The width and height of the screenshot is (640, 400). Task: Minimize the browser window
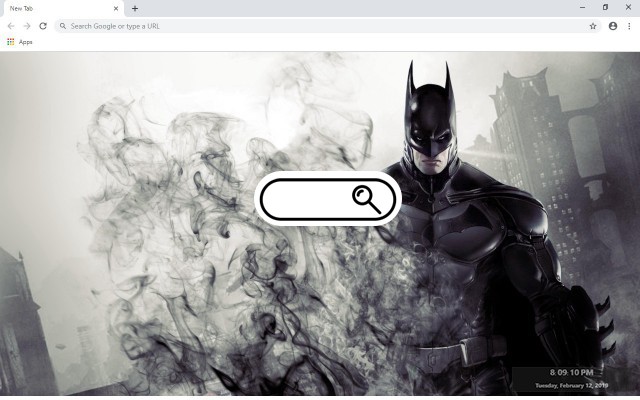click(x=582, y=8)
